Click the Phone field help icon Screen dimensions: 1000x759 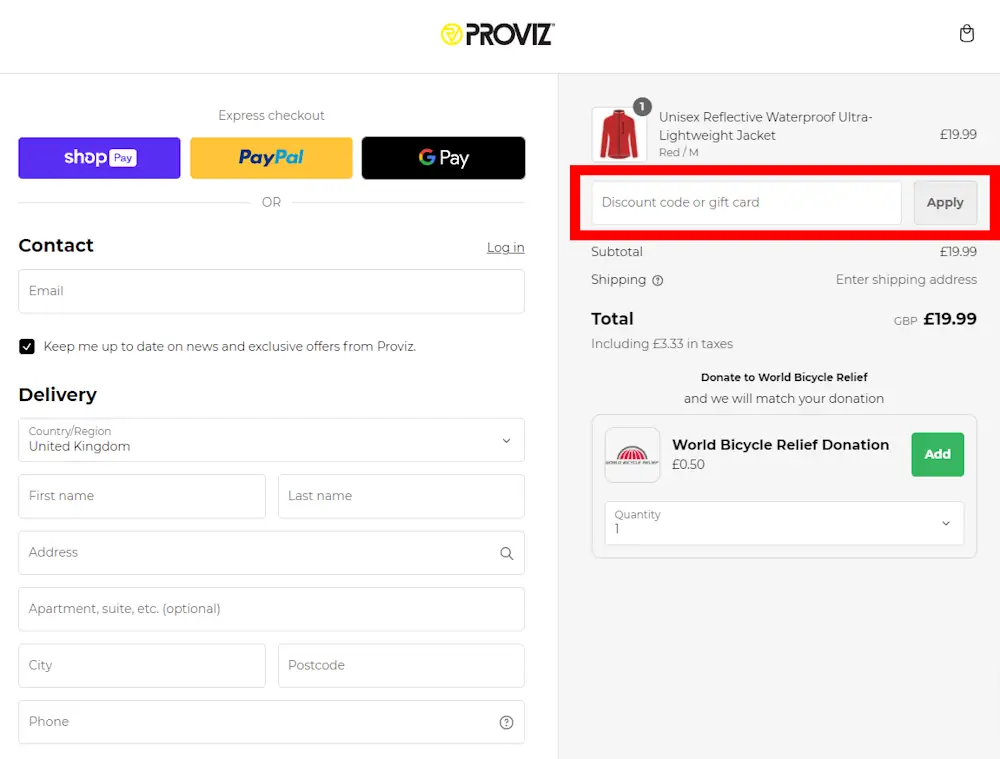506,722
